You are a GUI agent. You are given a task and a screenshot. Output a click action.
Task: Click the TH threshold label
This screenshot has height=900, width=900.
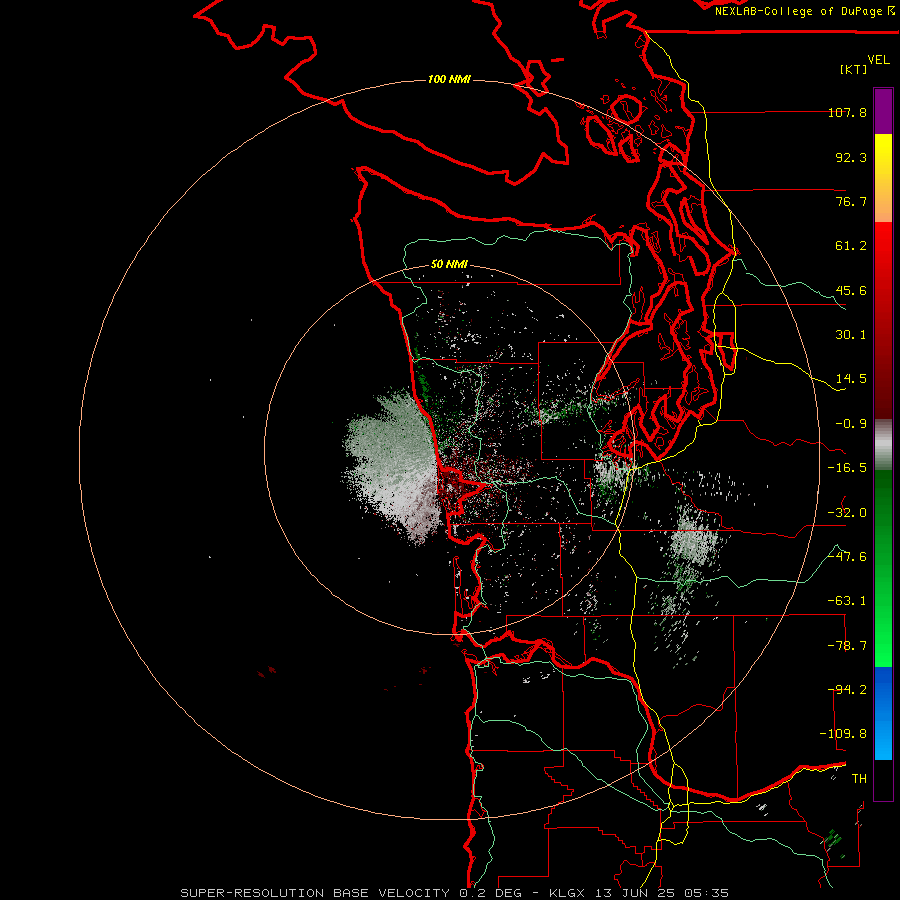pyautogui.click(x=859, y=779)
